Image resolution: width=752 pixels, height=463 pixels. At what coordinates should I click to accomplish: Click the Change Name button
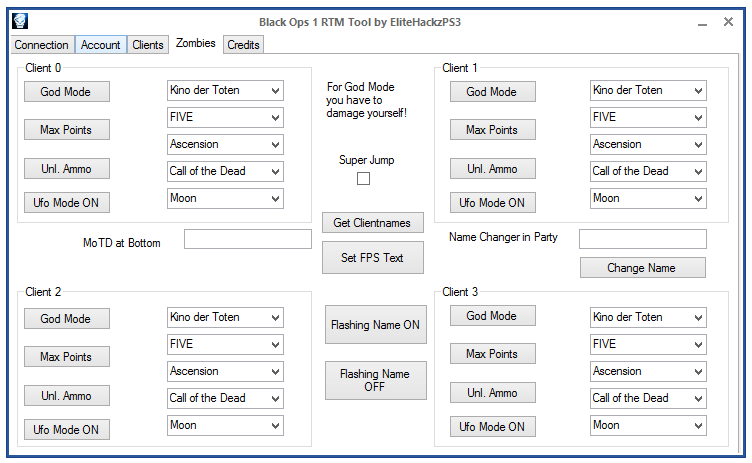(x=643, y=268)
